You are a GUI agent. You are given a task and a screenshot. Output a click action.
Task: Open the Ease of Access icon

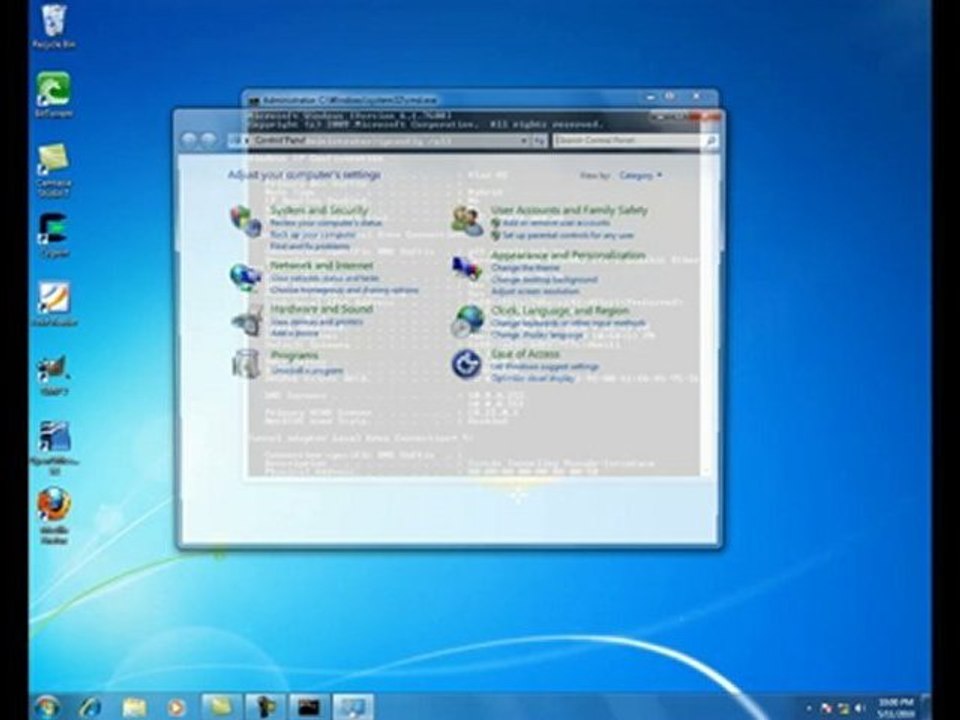pos(467,364)
